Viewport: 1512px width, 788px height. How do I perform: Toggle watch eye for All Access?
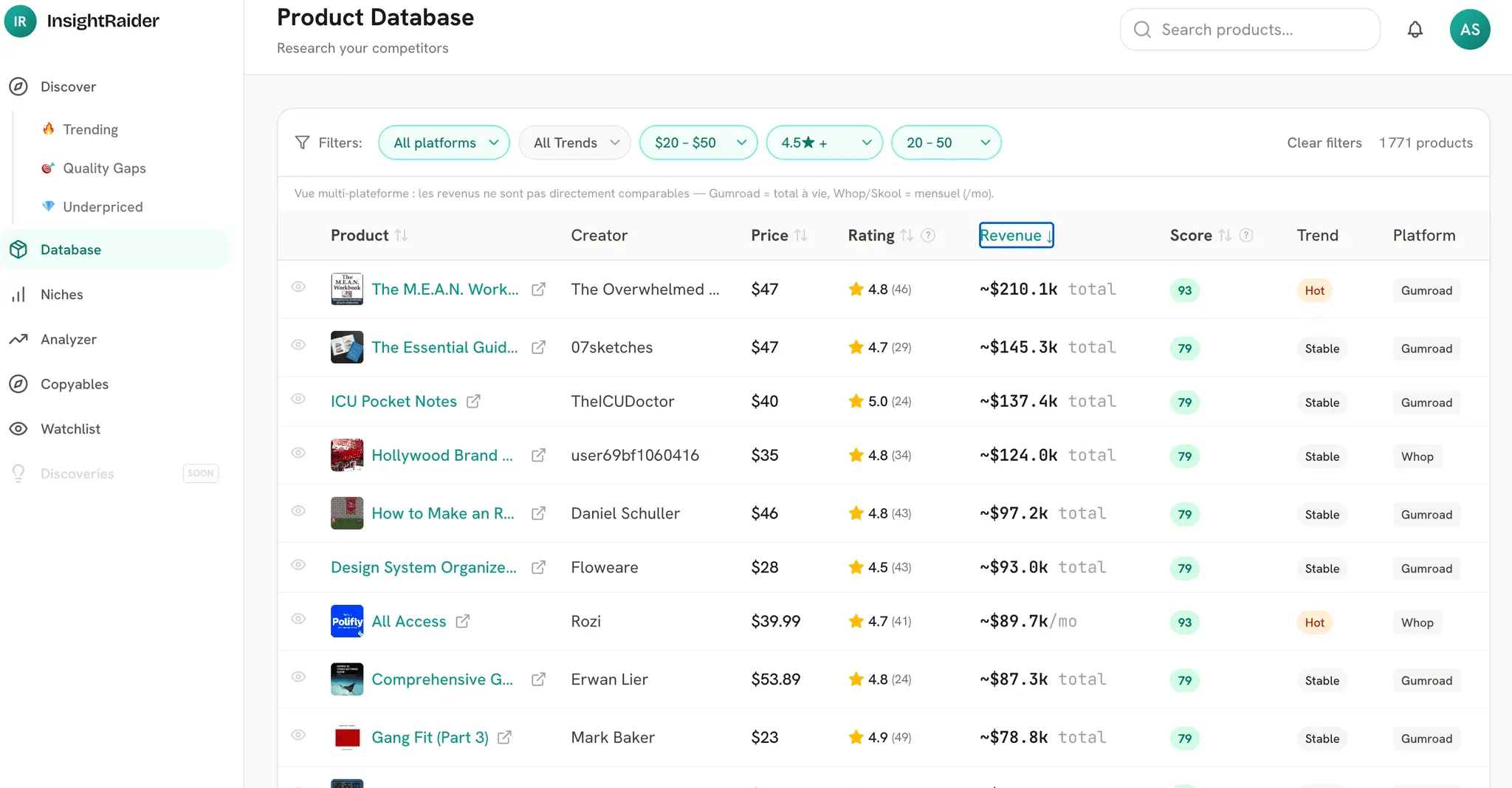[298, 619]
